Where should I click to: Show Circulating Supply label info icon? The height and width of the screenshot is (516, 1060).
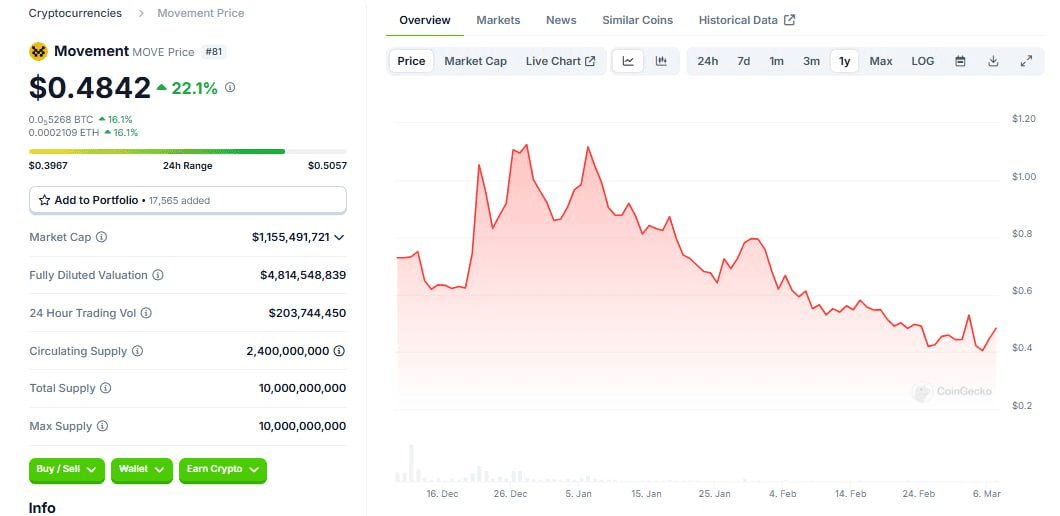pyautogui.click(x=137, y=351)
